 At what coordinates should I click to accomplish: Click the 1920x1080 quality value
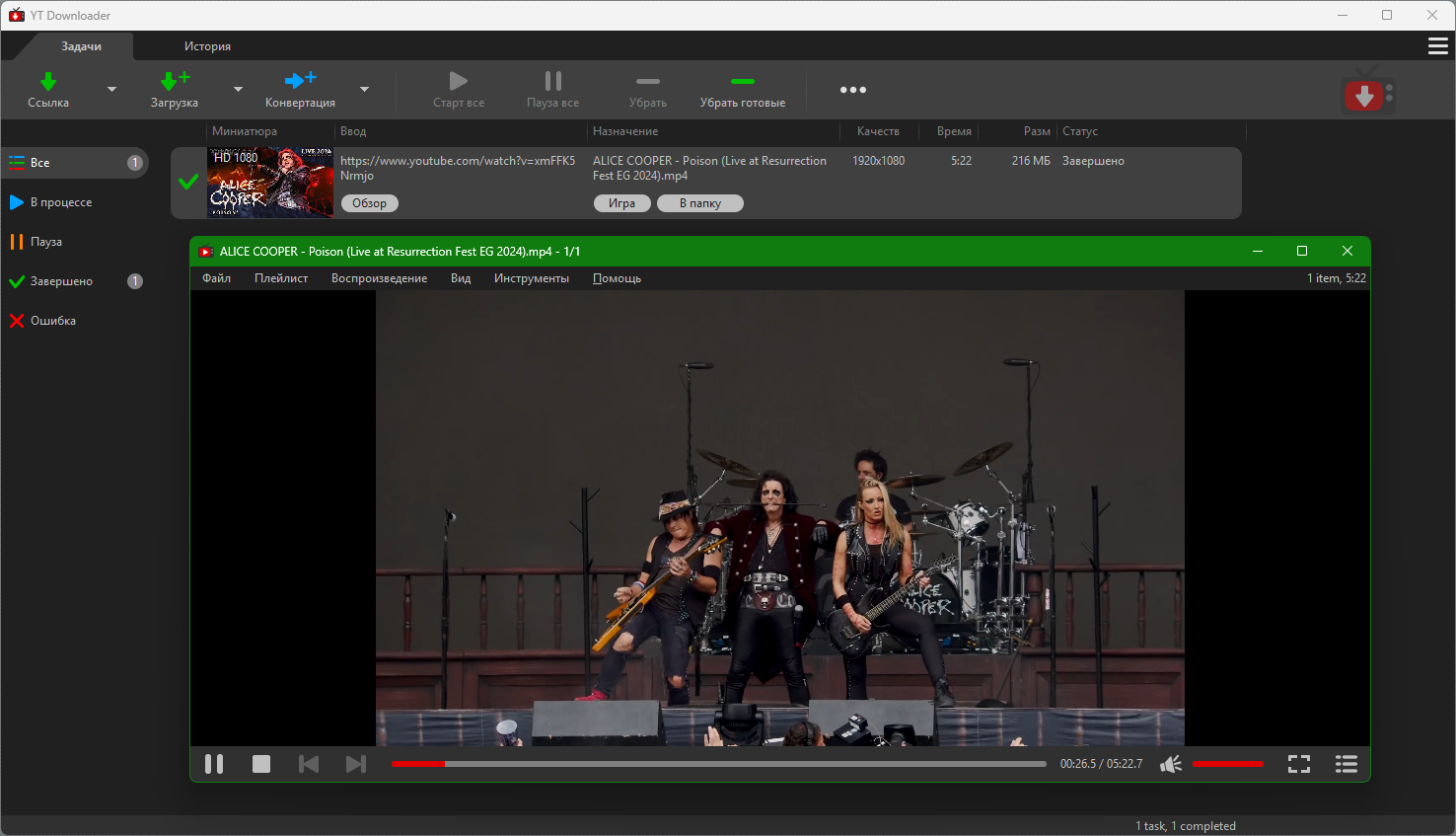pos(878,161)
